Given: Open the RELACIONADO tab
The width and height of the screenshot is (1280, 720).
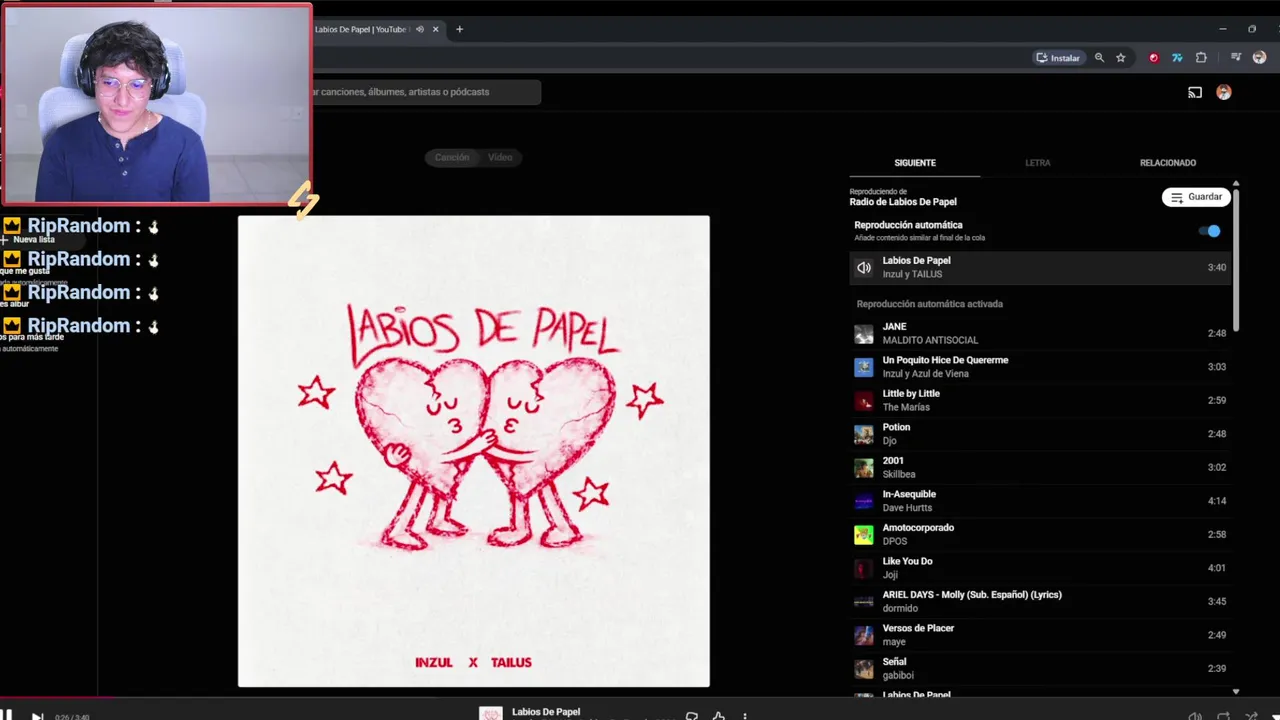Looking at the screenshot, I should tap(1168, 162).
